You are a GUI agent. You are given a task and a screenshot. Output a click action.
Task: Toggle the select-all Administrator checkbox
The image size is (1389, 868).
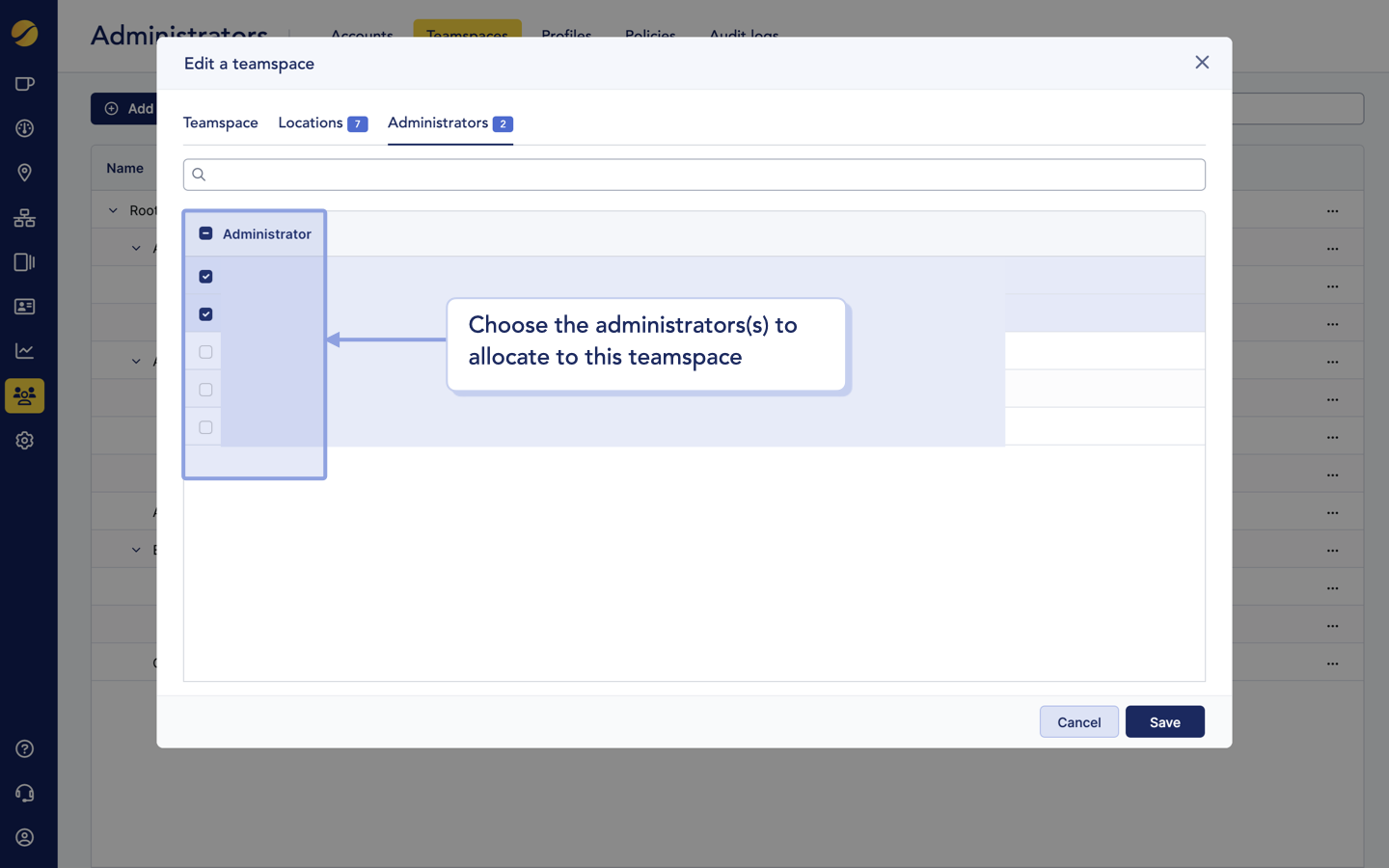tap(205, 232)
